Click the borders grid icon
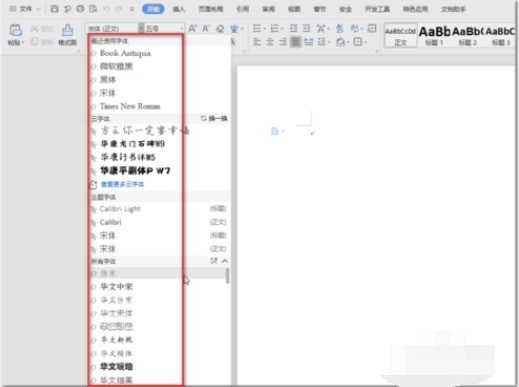Screen dimensions: 519x387 point(358,42)
